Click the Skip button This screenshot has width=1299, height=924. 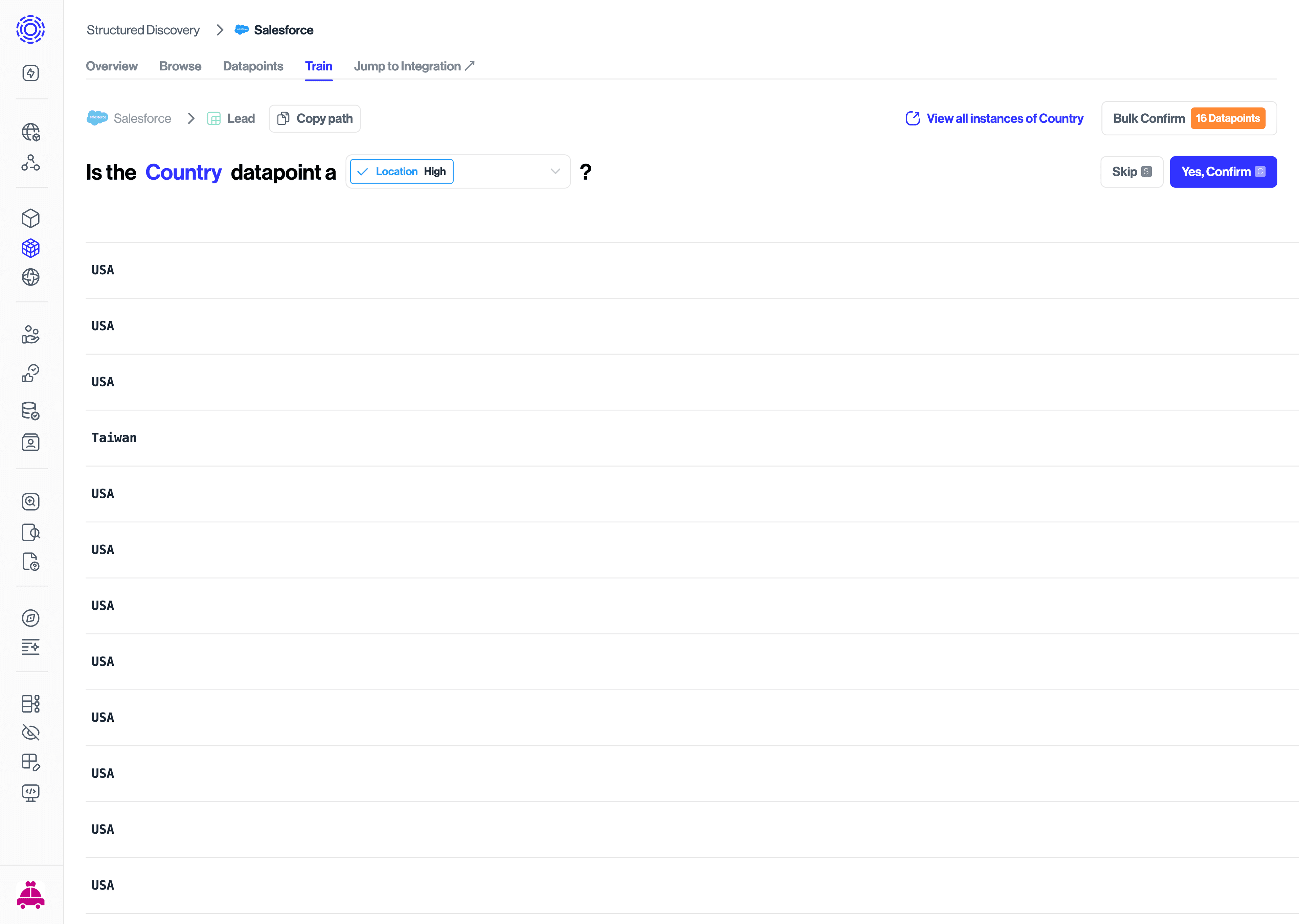pyautogui.click(x=1131, y=172)
